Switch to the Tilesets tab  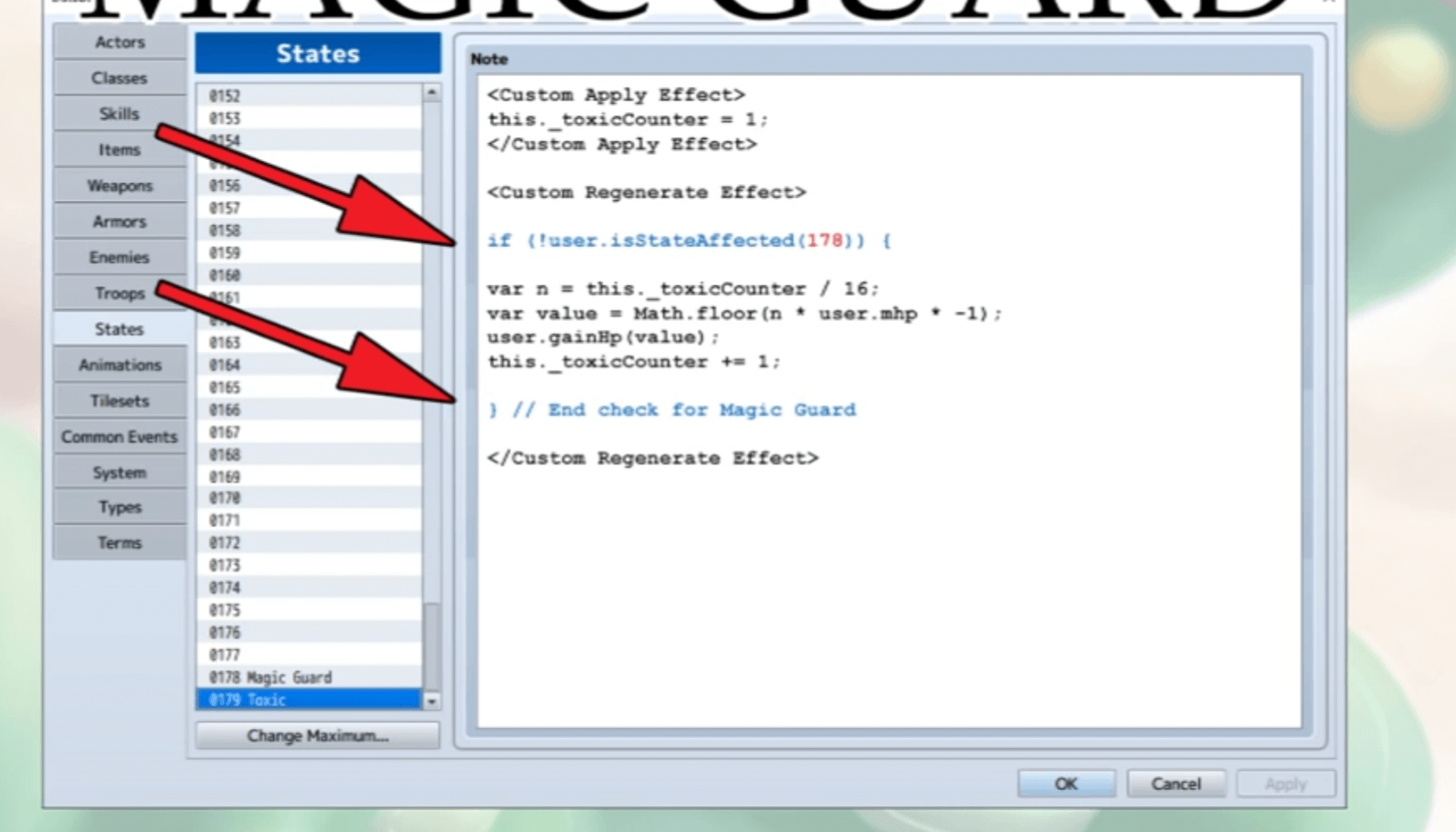(120, 401)
